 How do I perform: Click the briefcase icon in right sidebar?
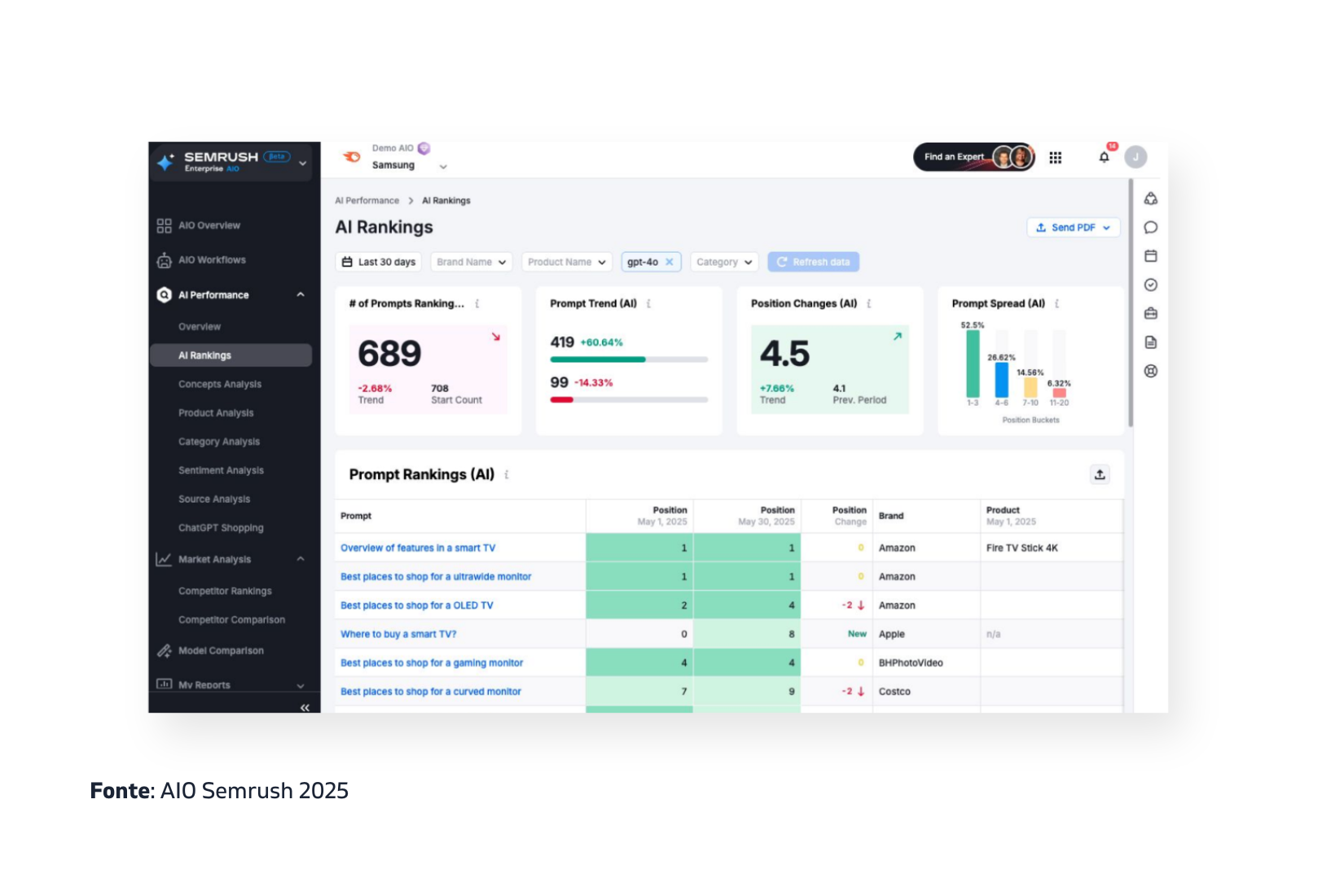pos(1150,314)
